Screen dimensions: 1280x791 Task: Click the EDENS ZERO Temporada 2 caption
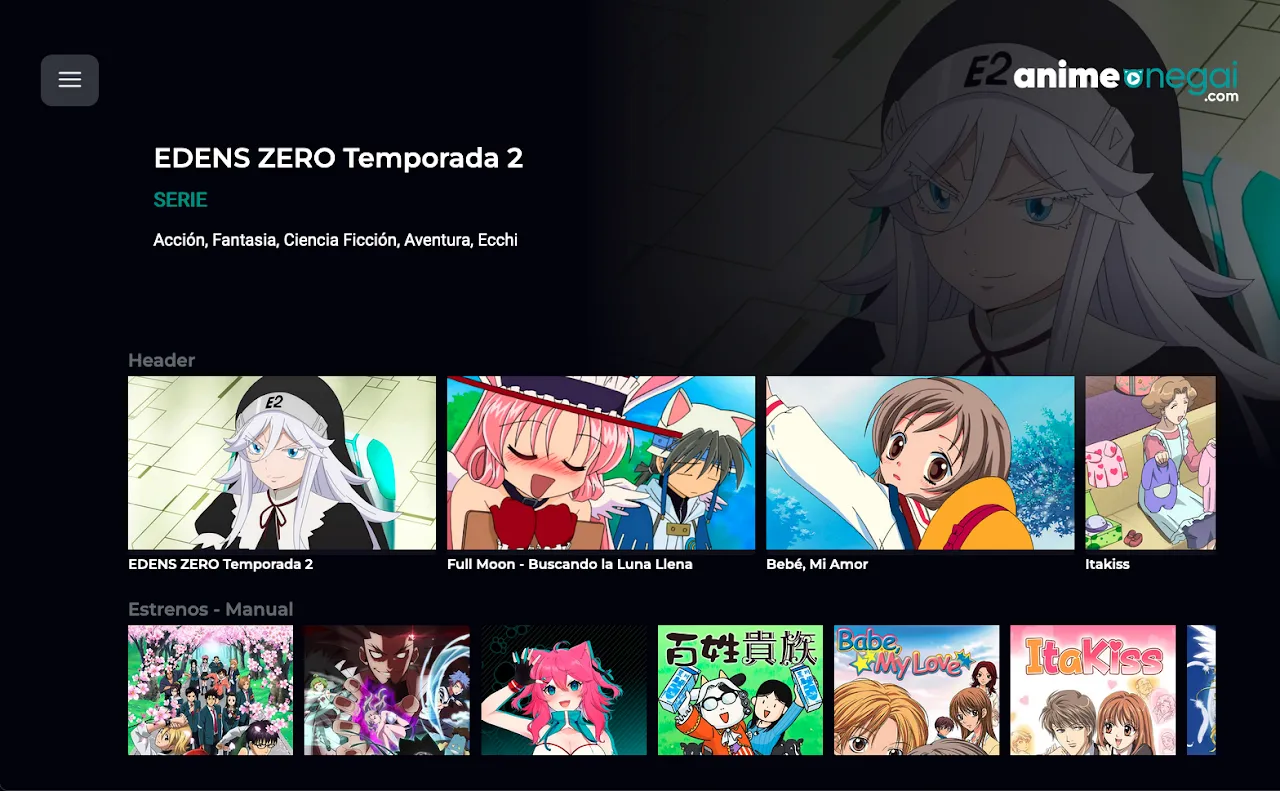click(221, 564)
